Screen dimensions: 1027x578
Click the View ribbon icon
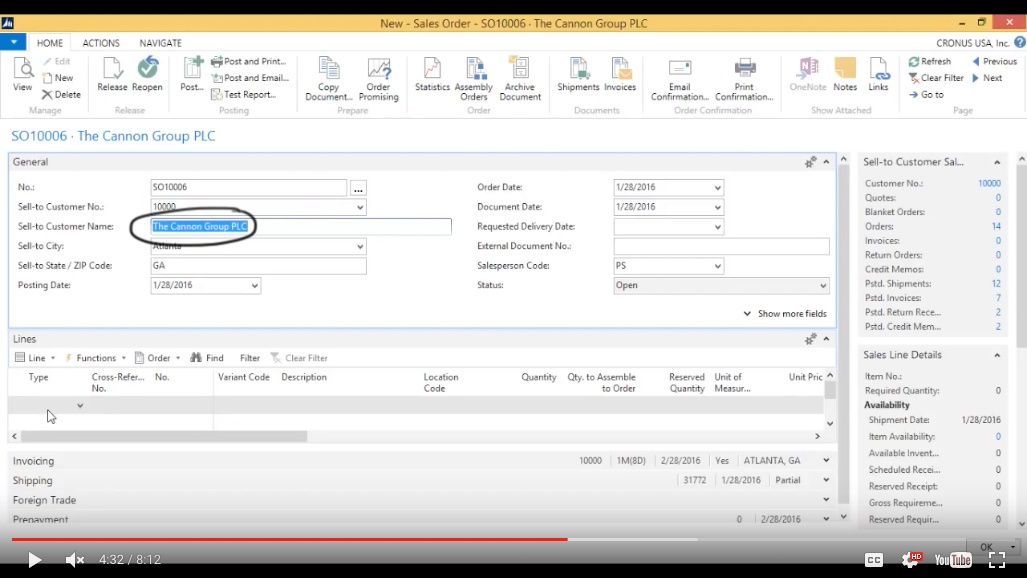(22, 74)
